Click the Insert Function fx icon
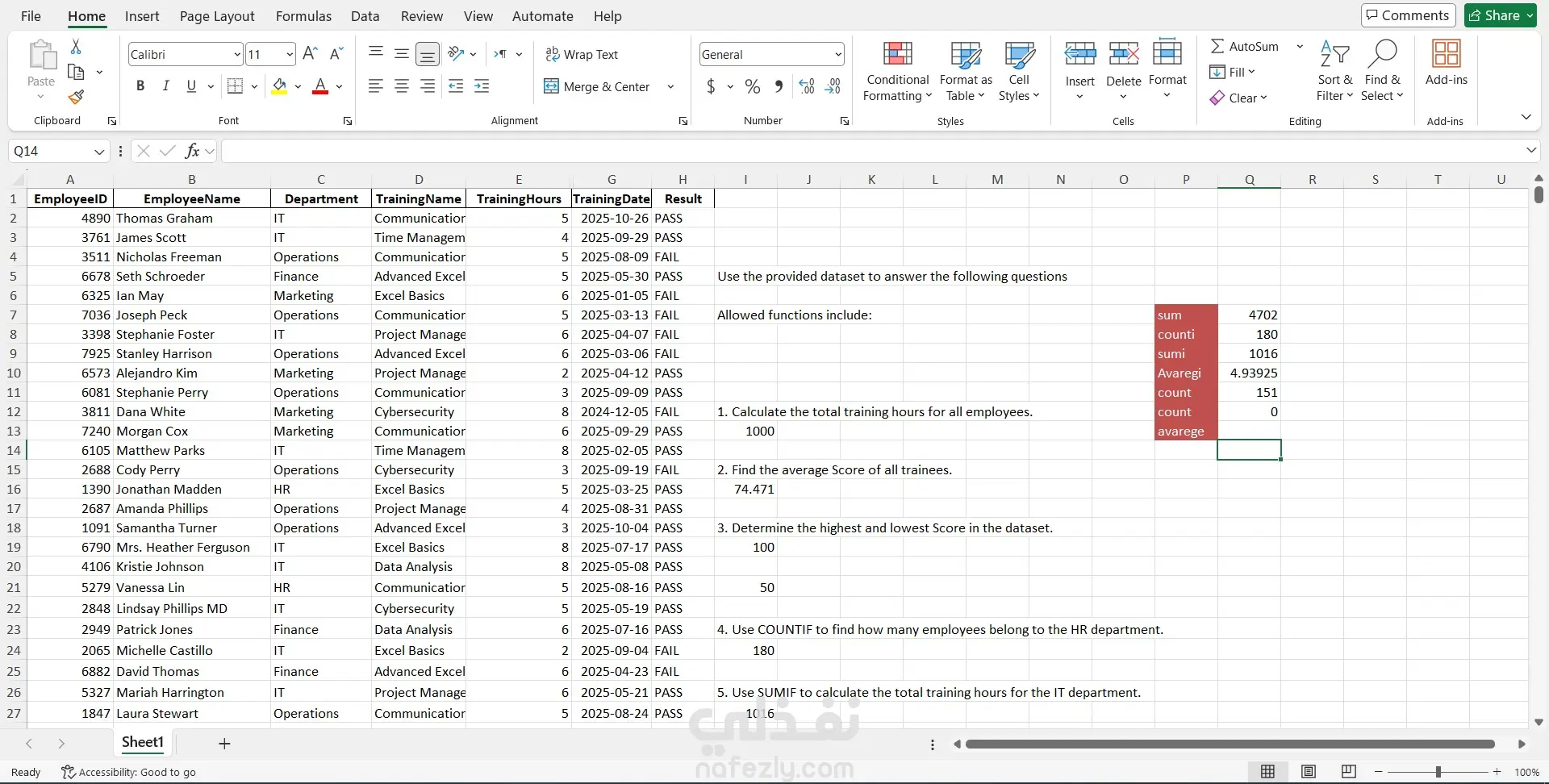Screen dimensions: 1549x784 pos(192,151)
